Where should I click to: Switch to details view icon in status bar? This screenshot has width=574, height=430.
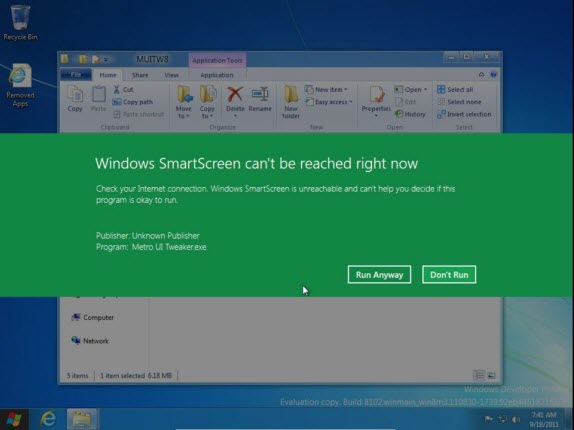coord(479,375)
